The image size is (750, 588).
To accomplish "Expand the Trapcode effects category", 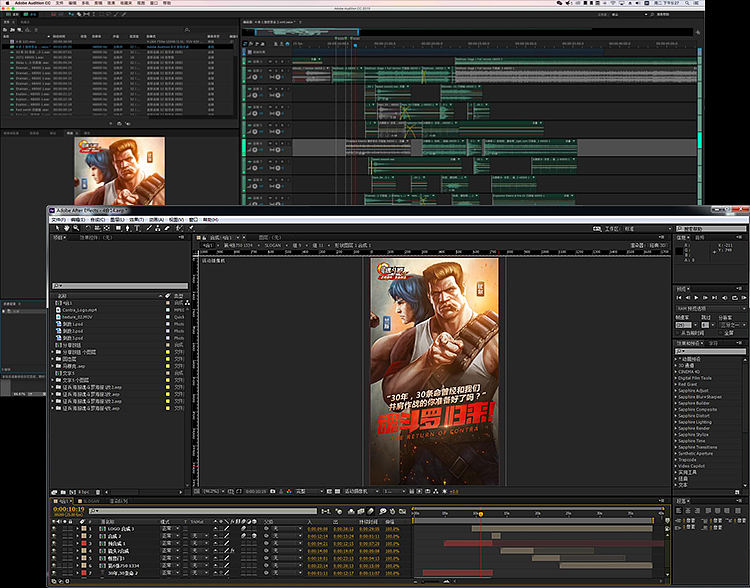I will pyautogui.click(x=675, y=460).
